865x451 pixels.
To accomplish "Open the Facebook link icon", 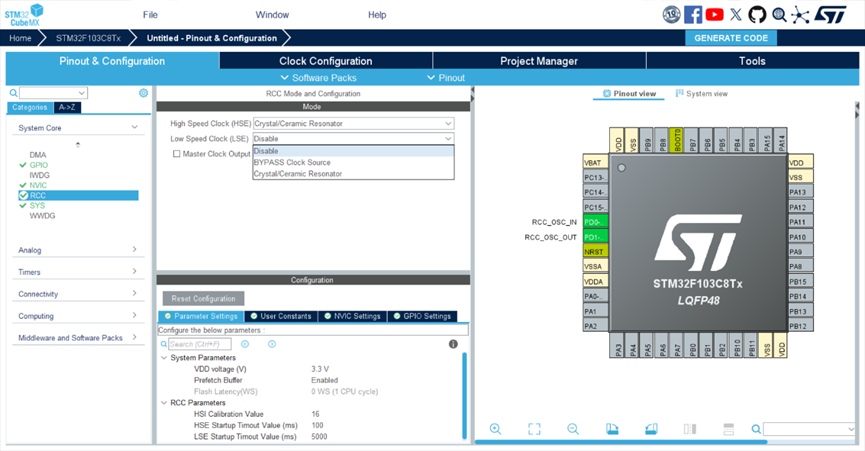I will click(693, 14).
